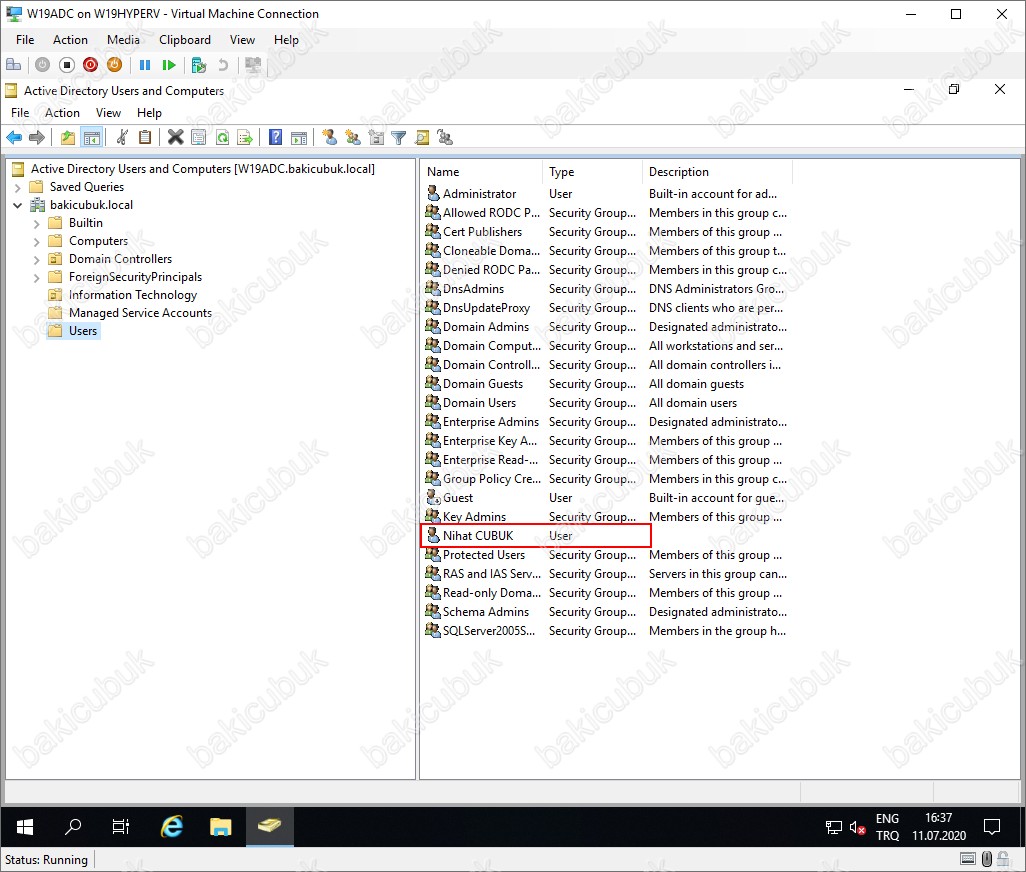Open the notification center icon

pos(992,828)
